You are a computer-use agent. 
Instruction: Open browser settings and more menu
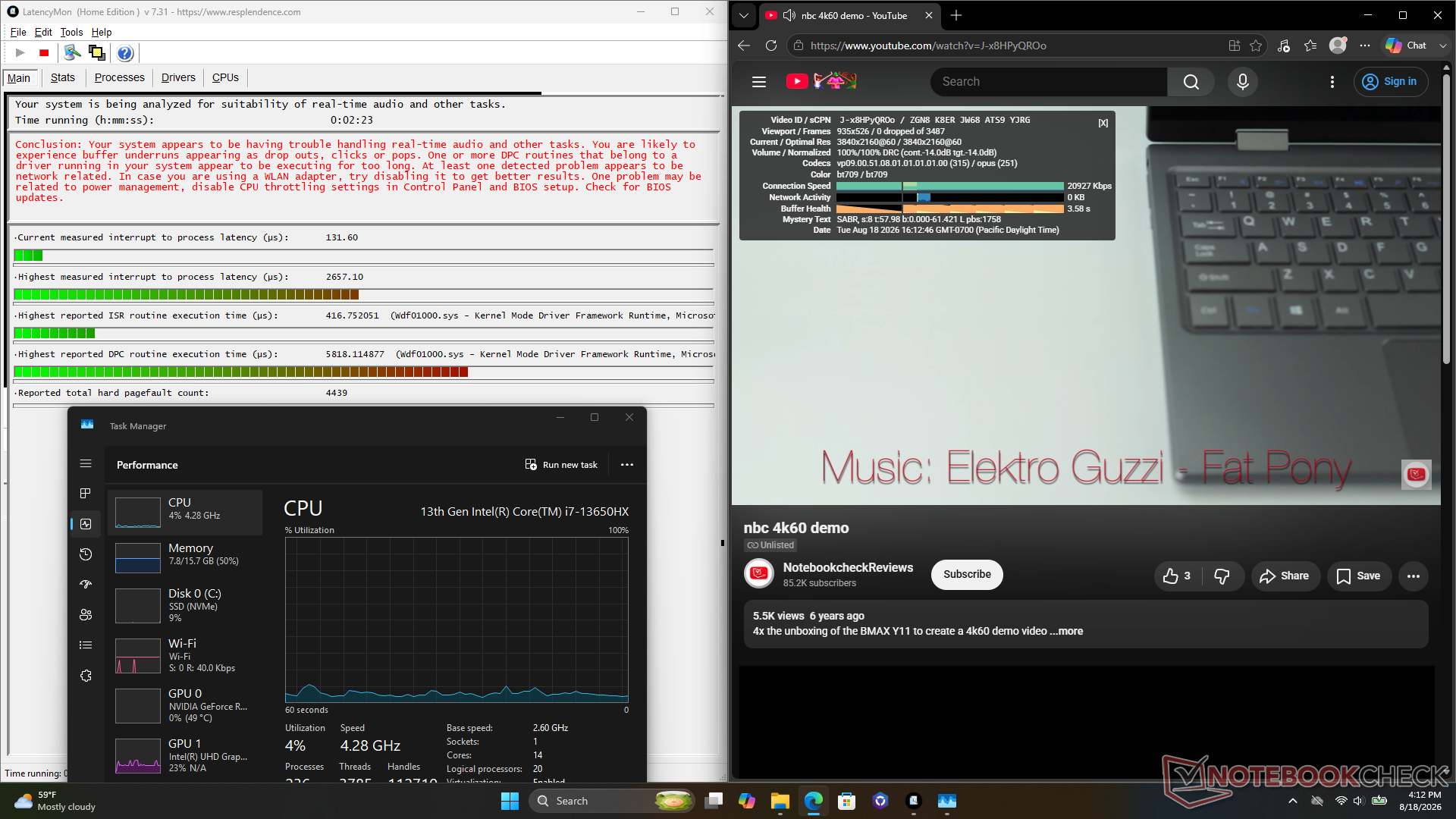tap(1365, 45)
